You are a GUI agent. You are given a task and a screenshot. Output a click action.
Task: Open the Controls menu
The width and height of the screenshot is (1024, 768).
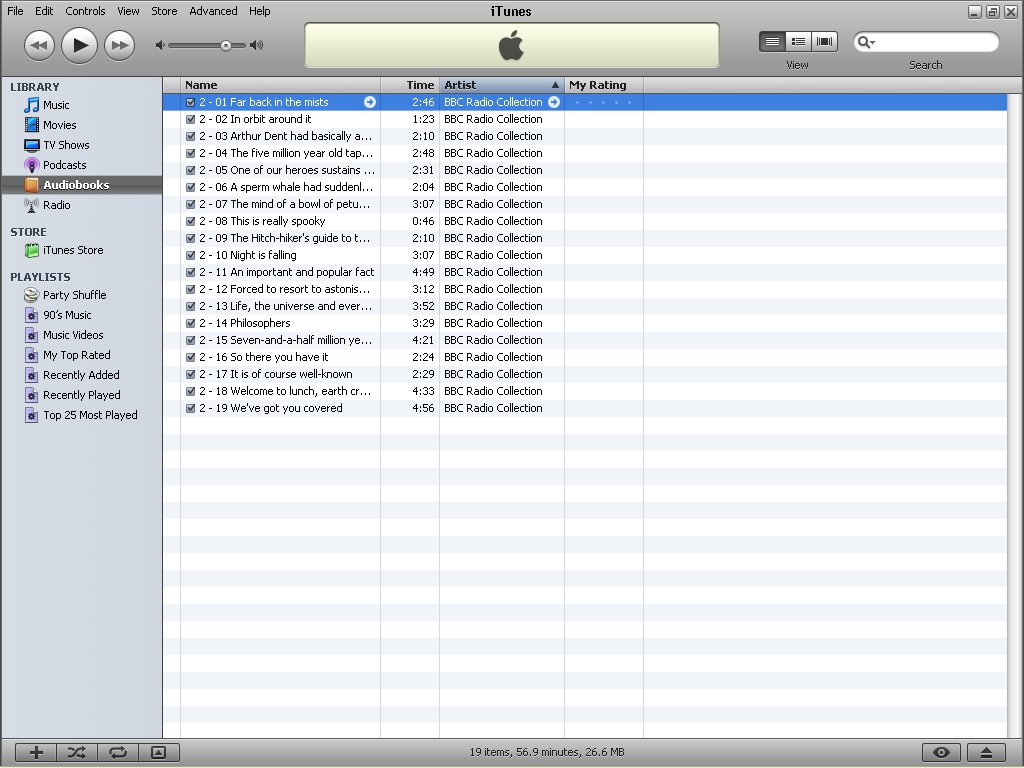pos(85,11)
